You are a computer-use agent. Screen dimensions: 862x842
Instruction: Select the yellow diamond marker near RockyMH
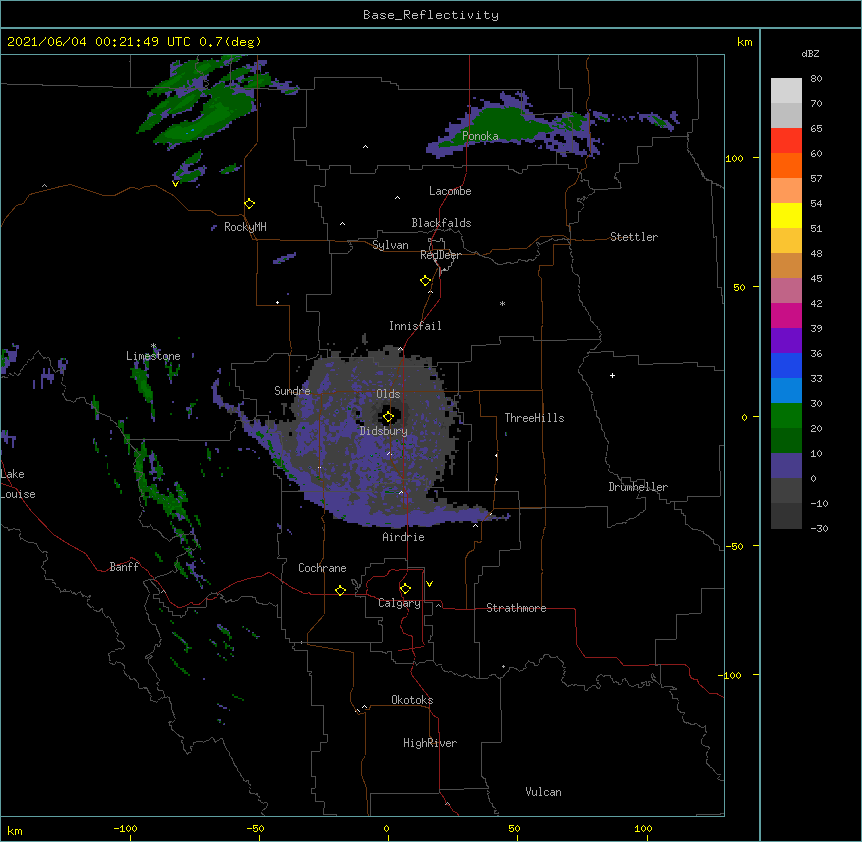tap(250, 204)
